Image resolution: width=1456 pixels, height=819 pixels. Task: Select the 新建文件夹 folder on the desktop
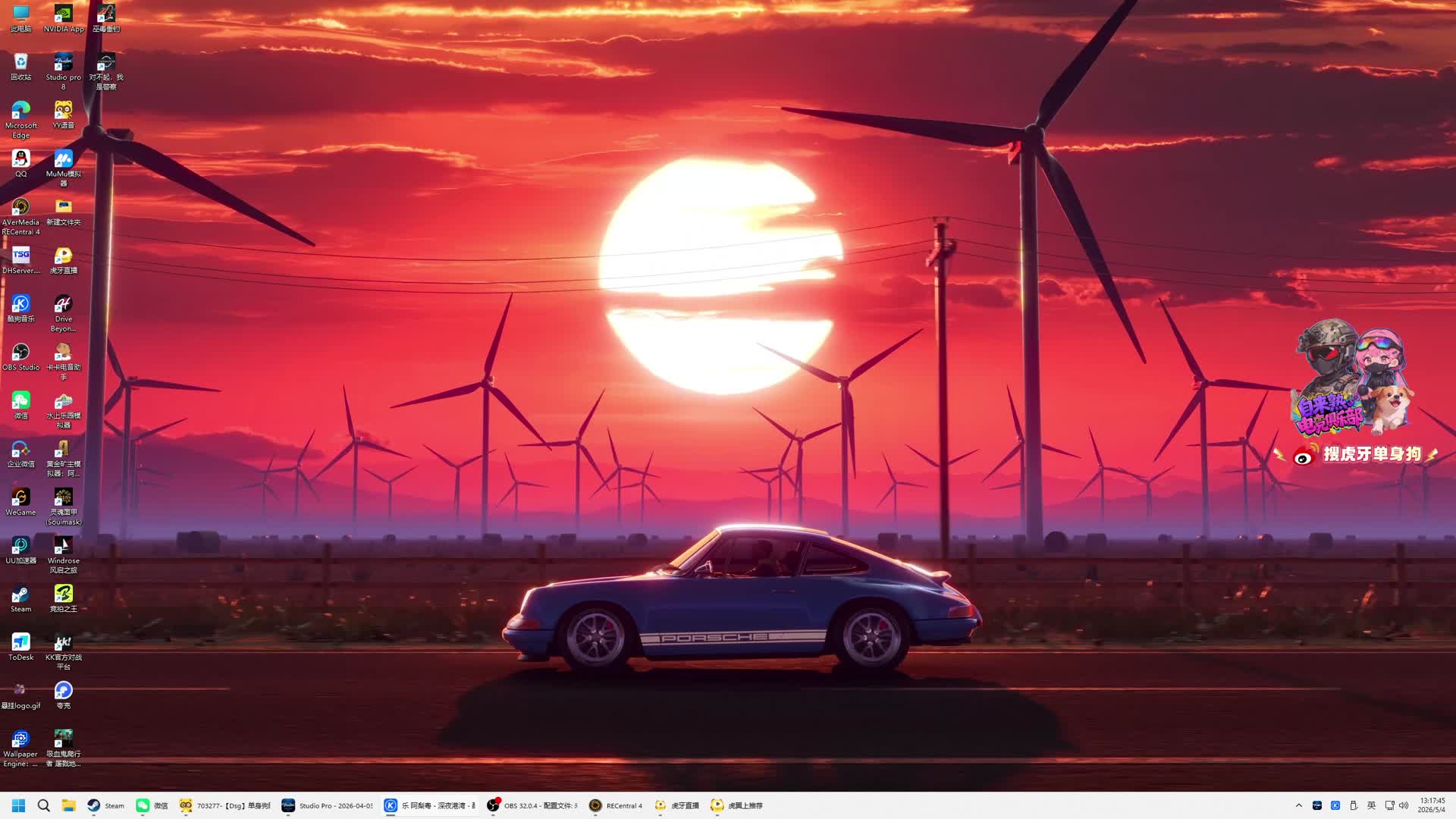coord(64,212)
